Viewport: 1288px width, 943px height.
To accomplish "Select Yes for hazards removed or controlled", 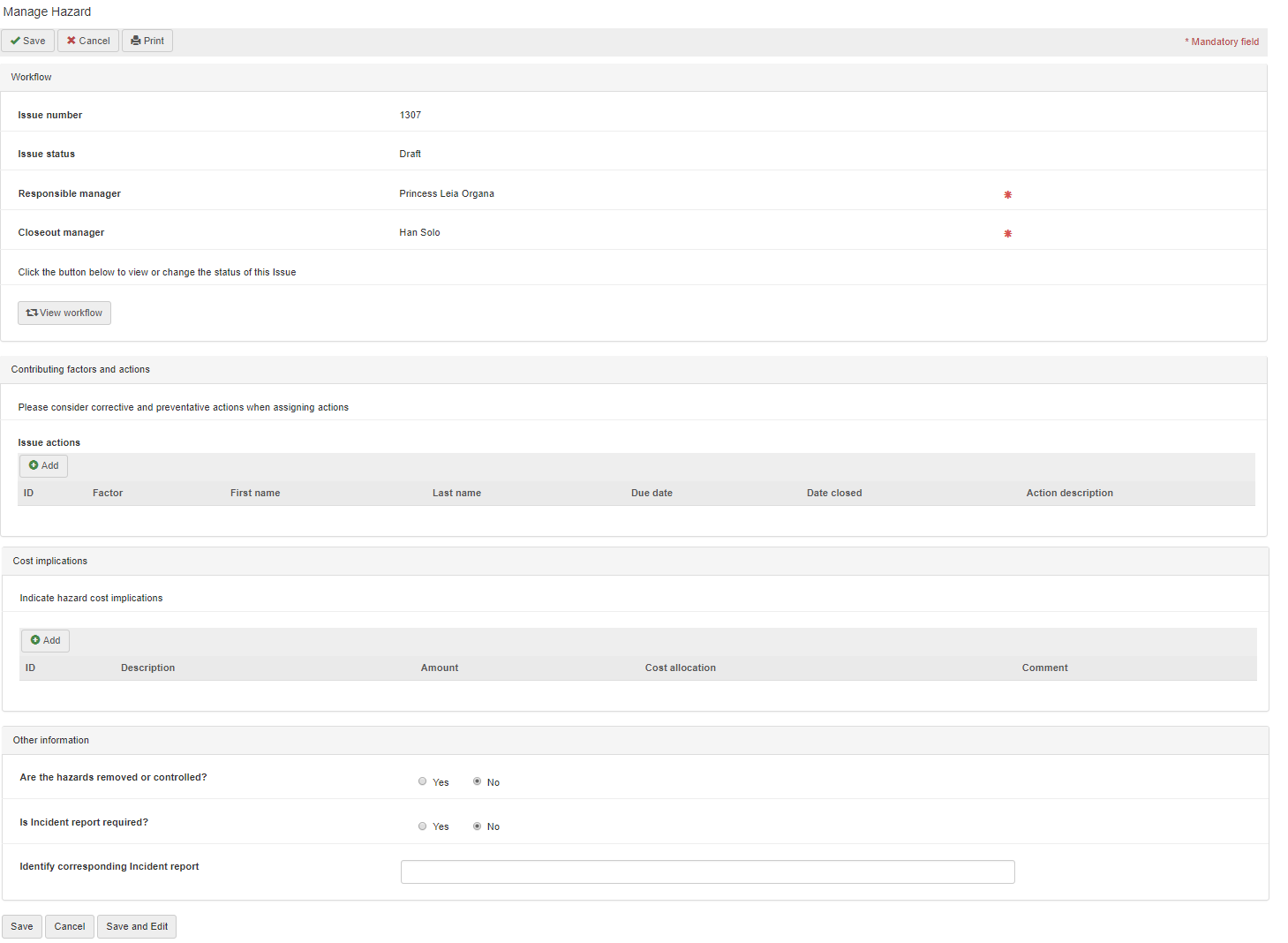I will click(423, 781).
